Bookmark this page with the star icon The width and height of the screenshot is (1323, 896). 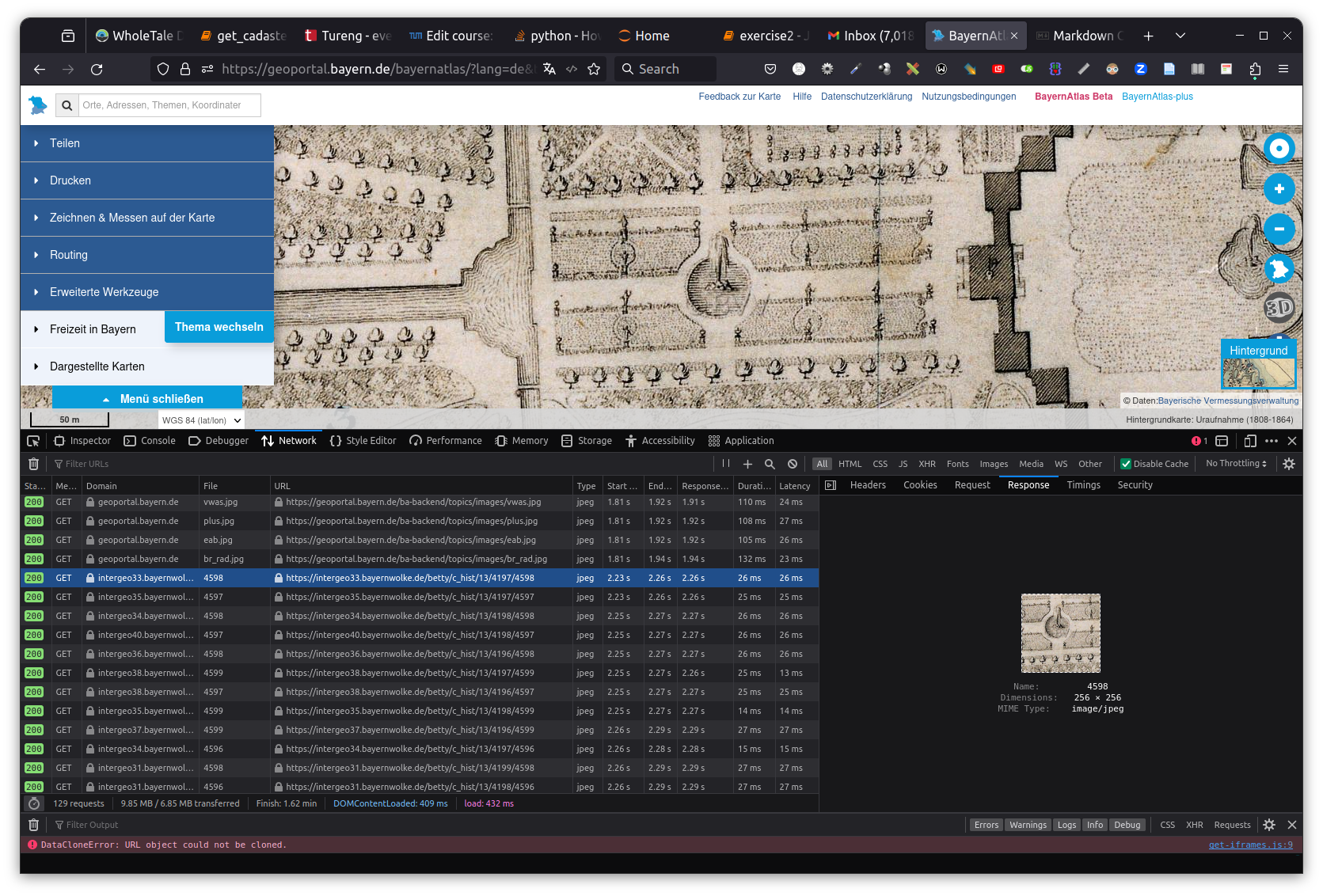(x=594, y=70)
